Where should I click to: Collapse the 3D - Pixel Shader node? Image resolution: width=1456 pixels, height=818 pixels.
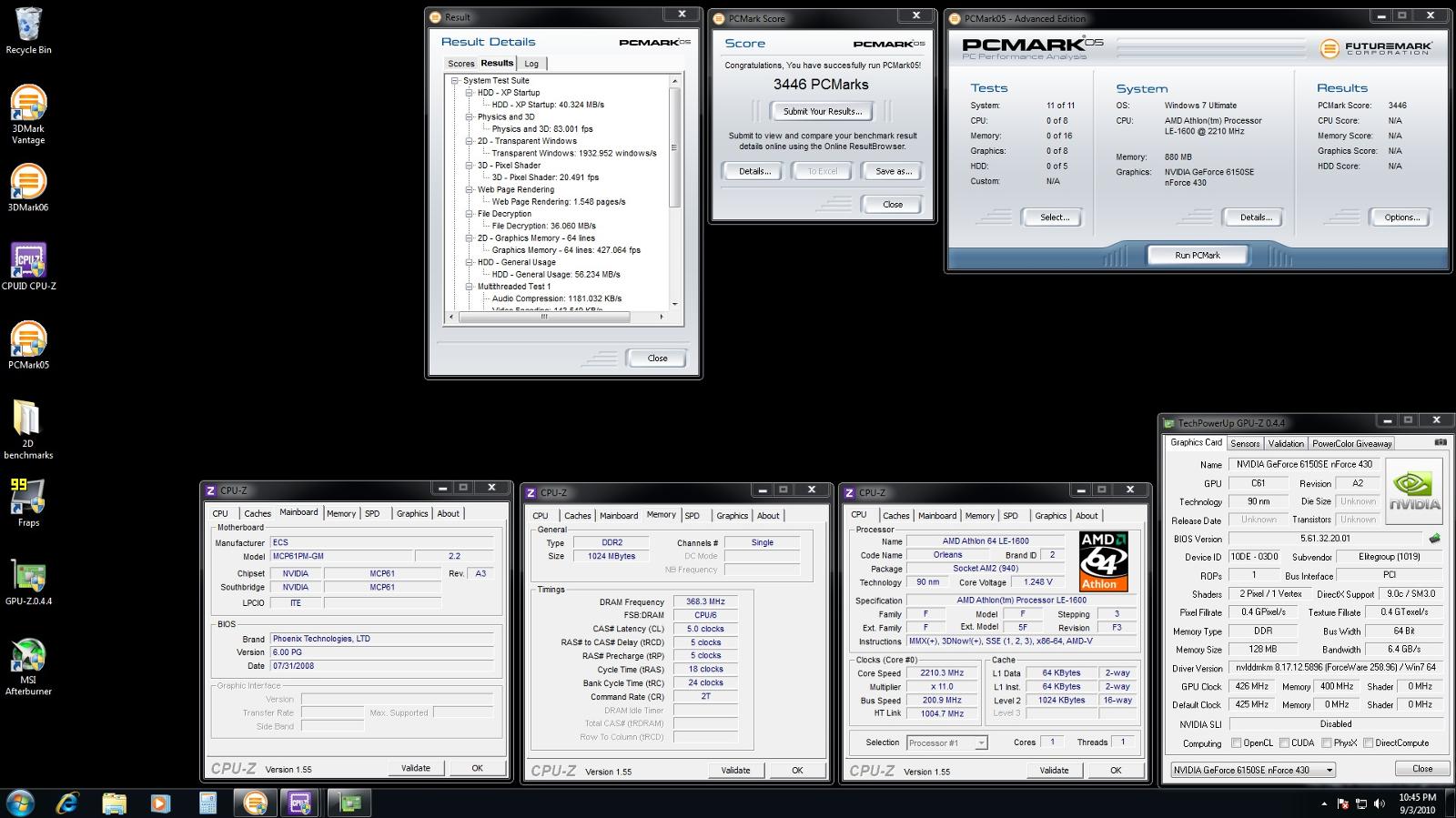470,166
